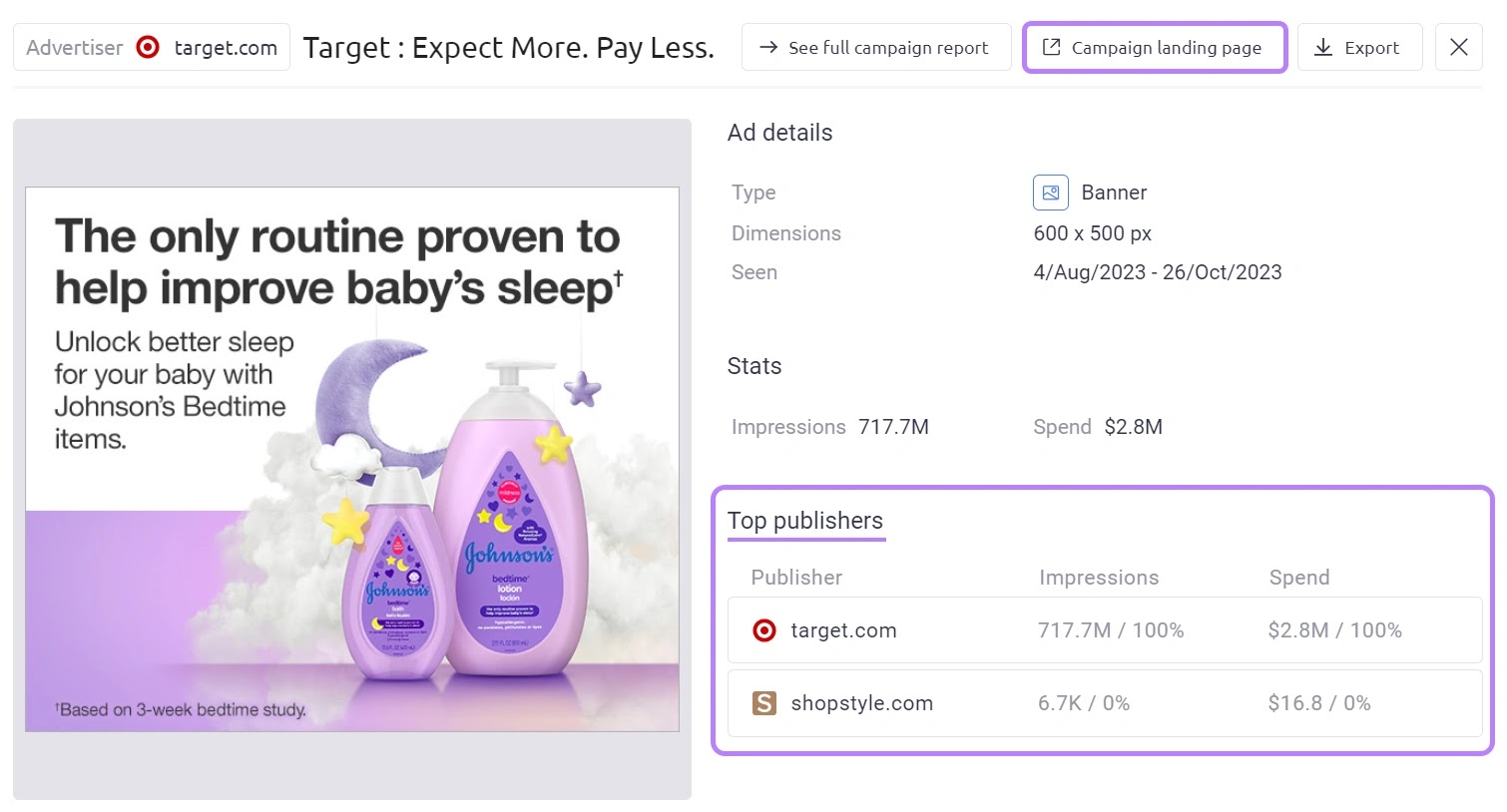
Task: Click the Seen date range 4/Aug/2023 - 26/Oct/2023
Action: click(x=1157, y=271)
